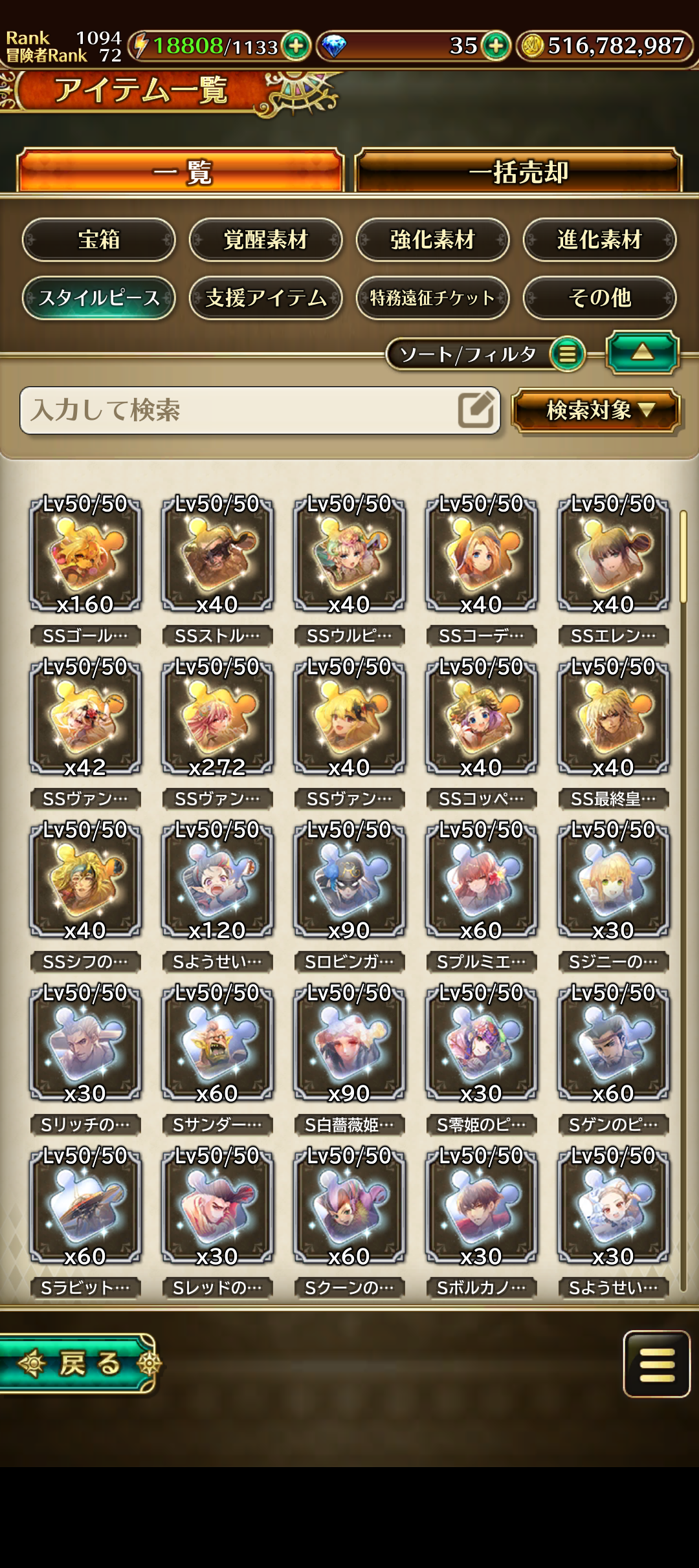This screenshot has height=1568, width=699.
Task: Switch to the 一括売却 tab
Action: coord(518,171)
